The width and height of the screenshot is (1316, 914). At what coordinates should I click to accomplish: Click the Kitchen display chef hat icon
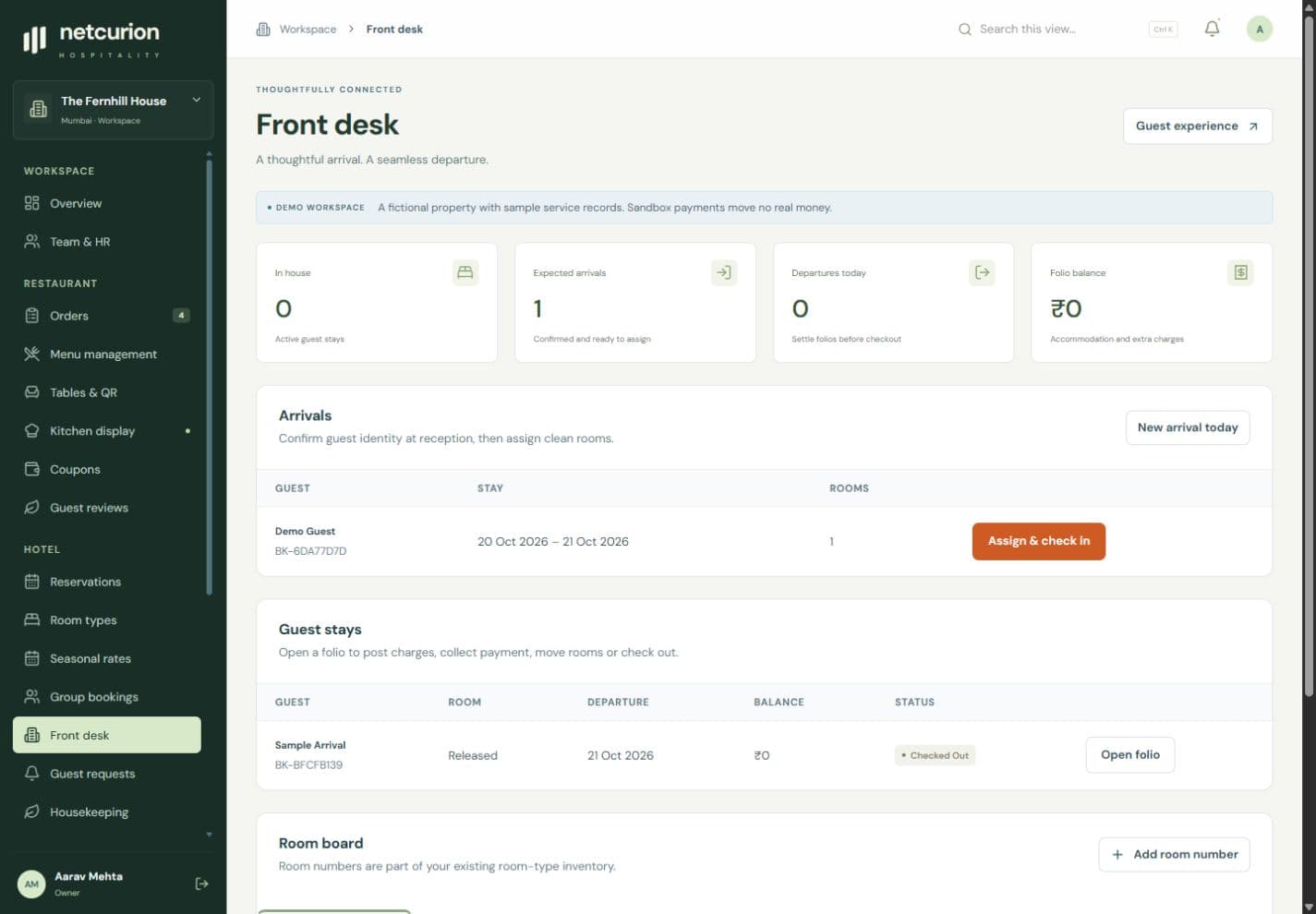point(32,431)
